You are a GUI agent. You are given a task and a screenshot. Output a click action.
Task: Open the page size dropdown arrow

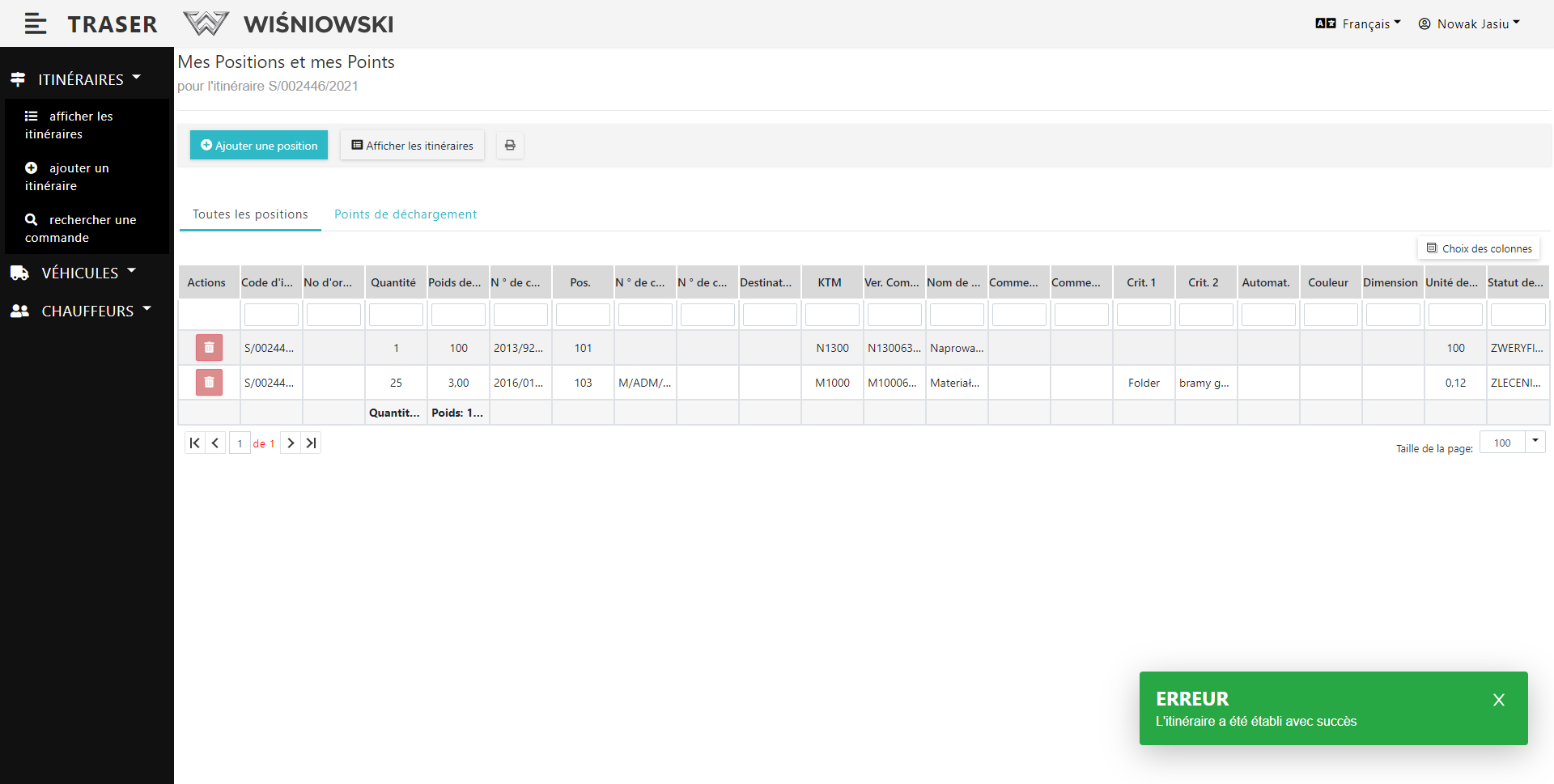point(1535,442)
